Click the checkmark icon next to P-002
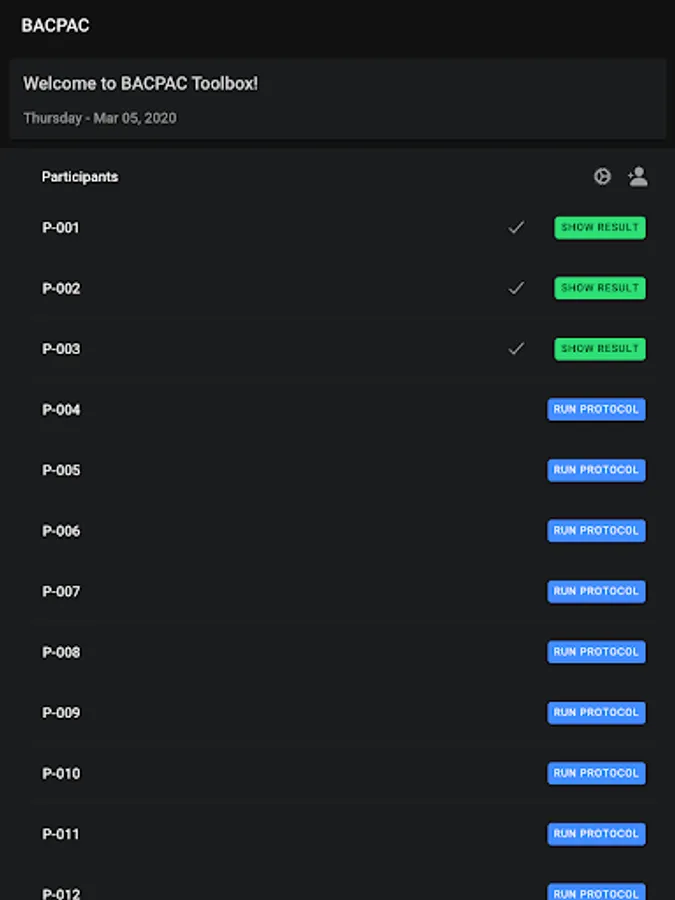Viewport: 675px width, 900px height. (x=516, y=288)
